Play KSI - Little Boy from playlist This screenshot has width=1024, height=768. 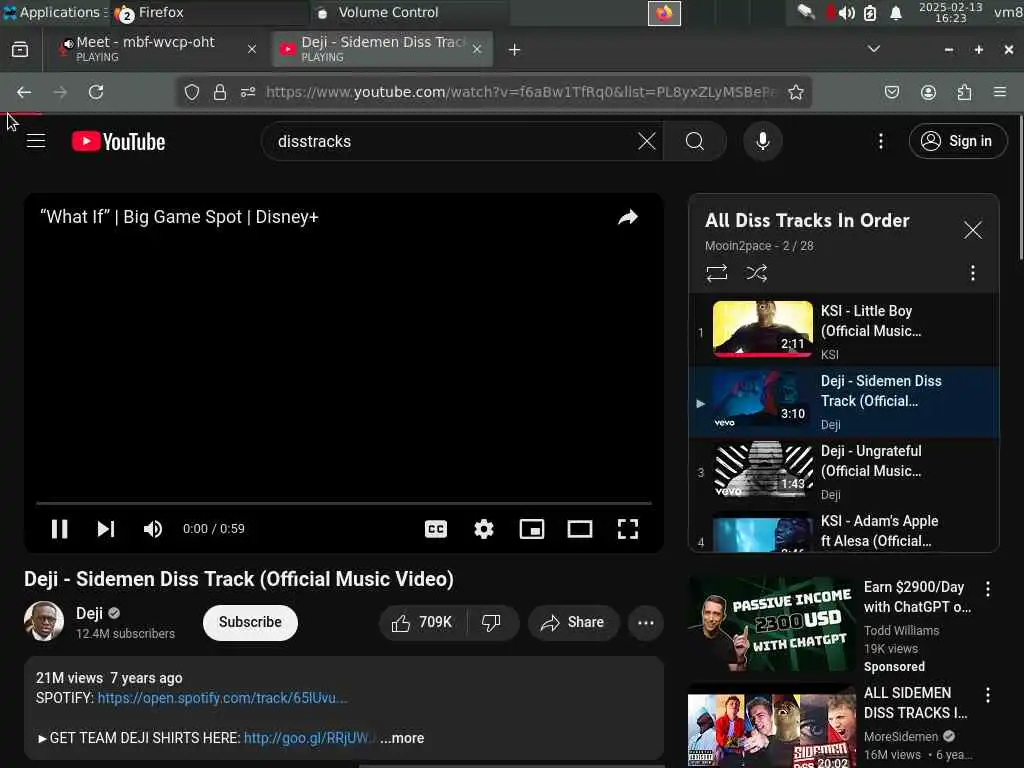[x=844, y=330]
